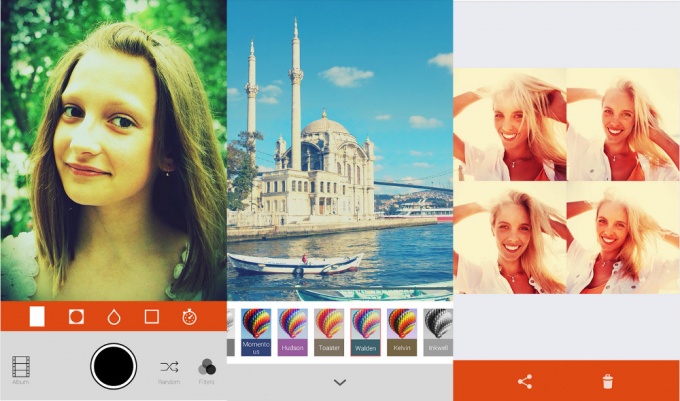Tap the bottom-left collage photo

tap(510, 238)
